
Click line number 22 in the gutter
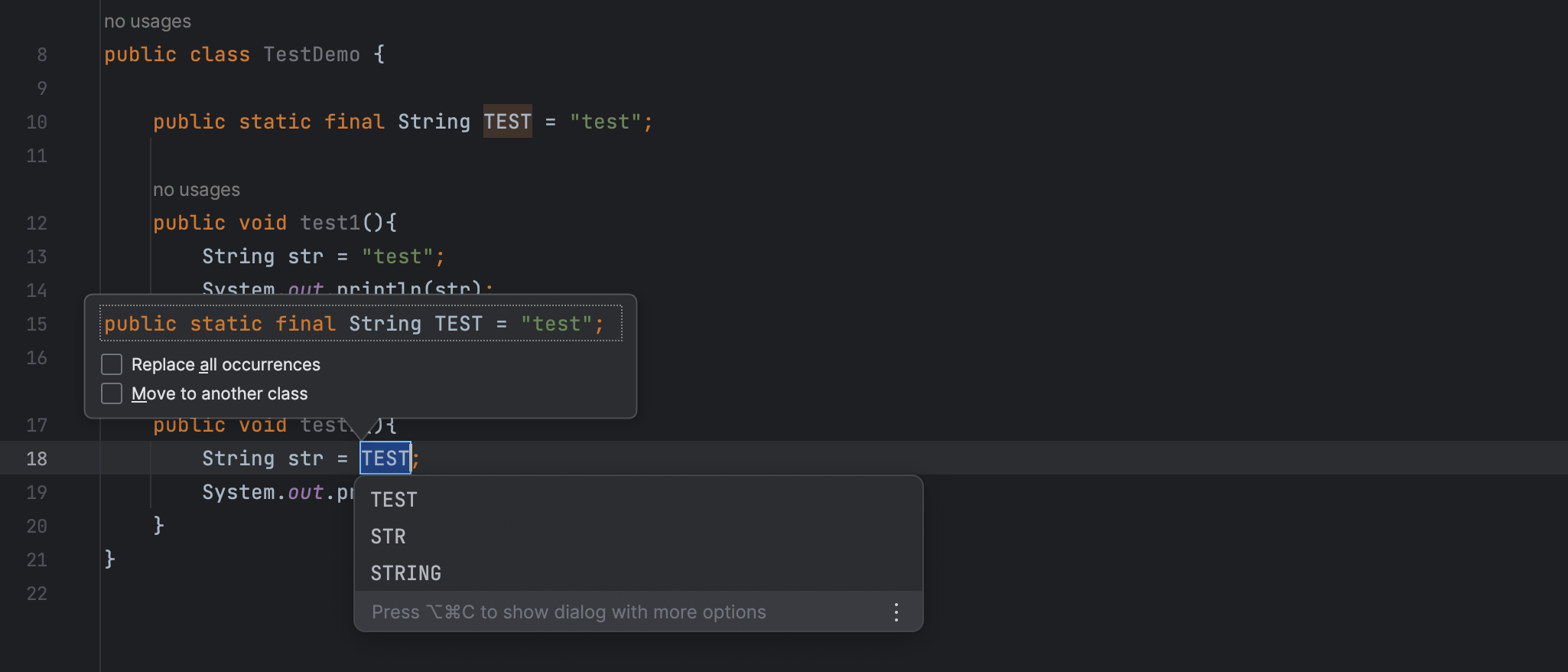pyautogui.click(x=37, y=593)
